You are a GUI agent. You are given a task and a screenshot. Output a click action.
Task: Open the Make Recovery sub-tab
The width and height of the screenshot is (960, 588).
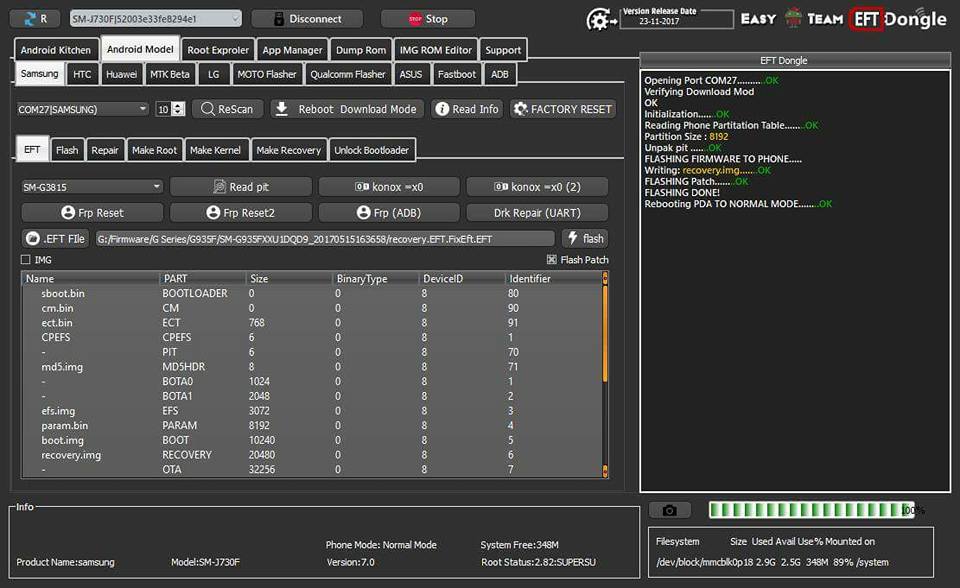[288, 150]
